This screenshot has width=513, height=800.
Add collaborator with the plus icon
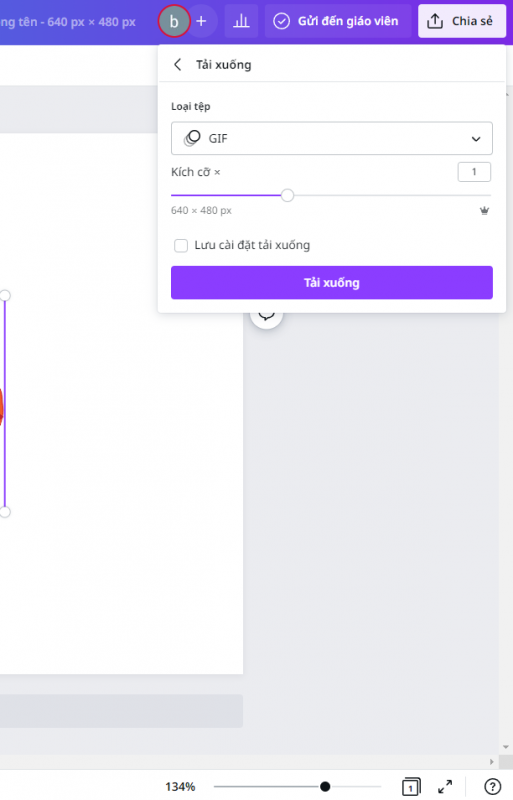coord(201,21)
